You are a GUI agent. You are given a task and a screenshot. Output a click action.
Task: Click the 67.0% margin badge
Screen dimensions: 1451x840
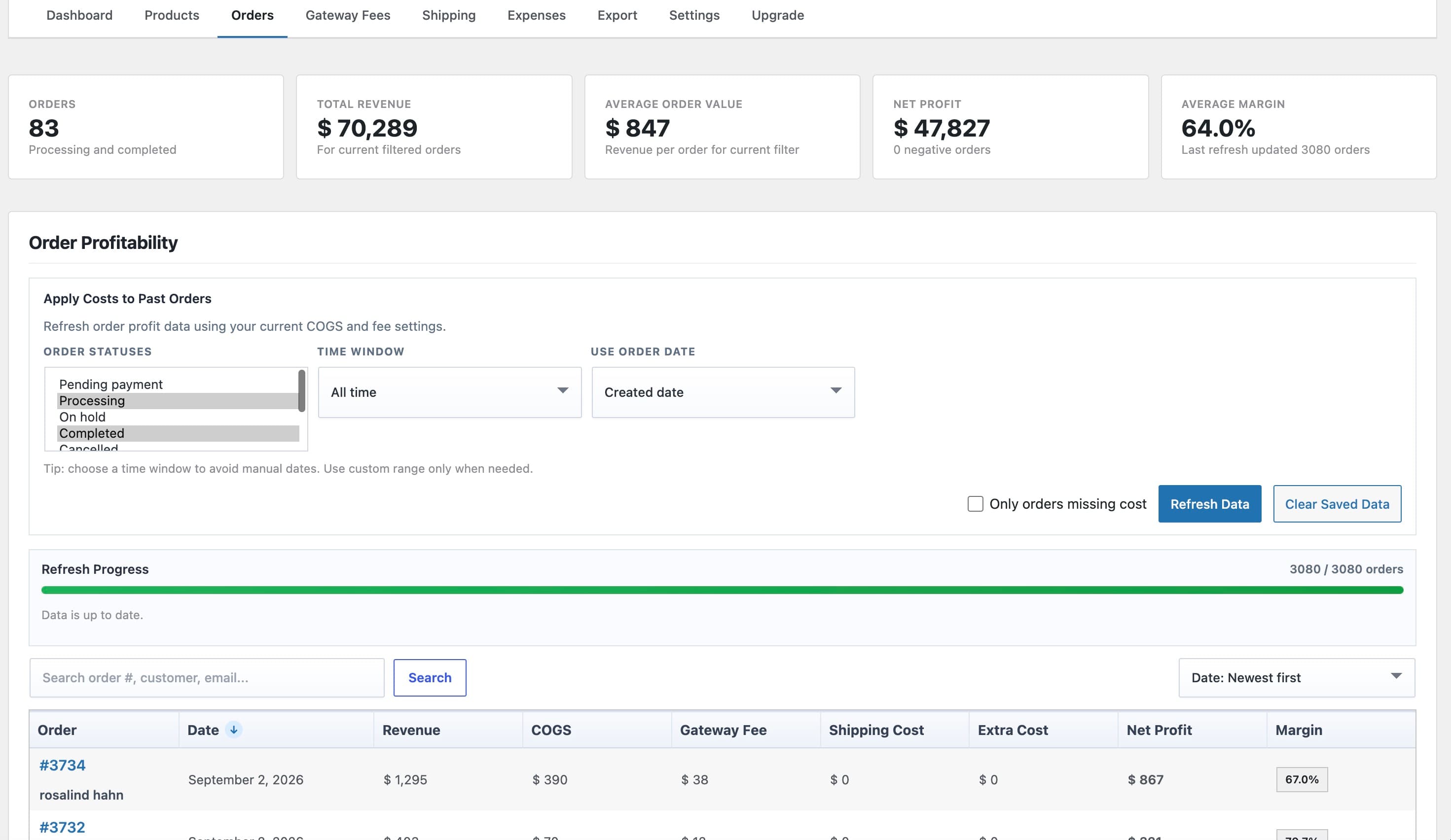[x=1302, y=779]
